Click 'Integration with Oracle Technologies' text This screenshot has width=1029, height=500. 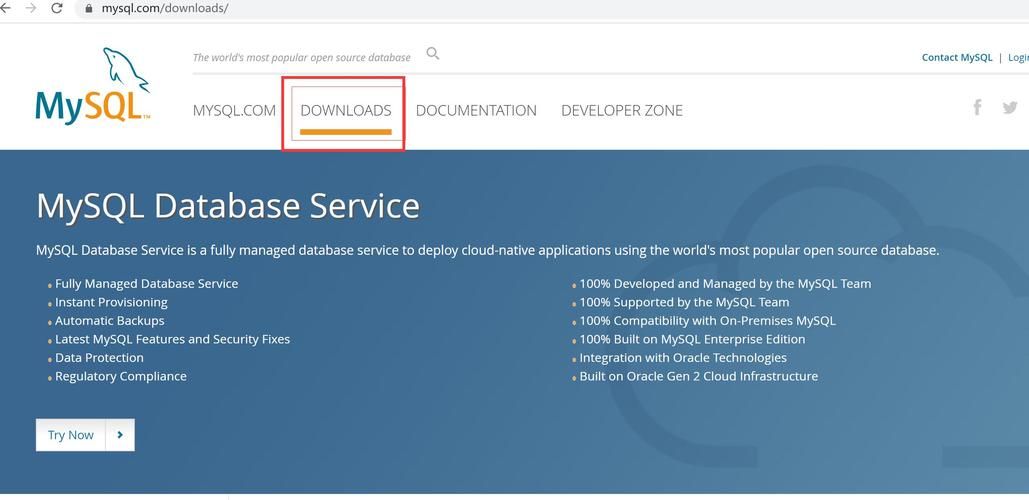coord(683,358)
